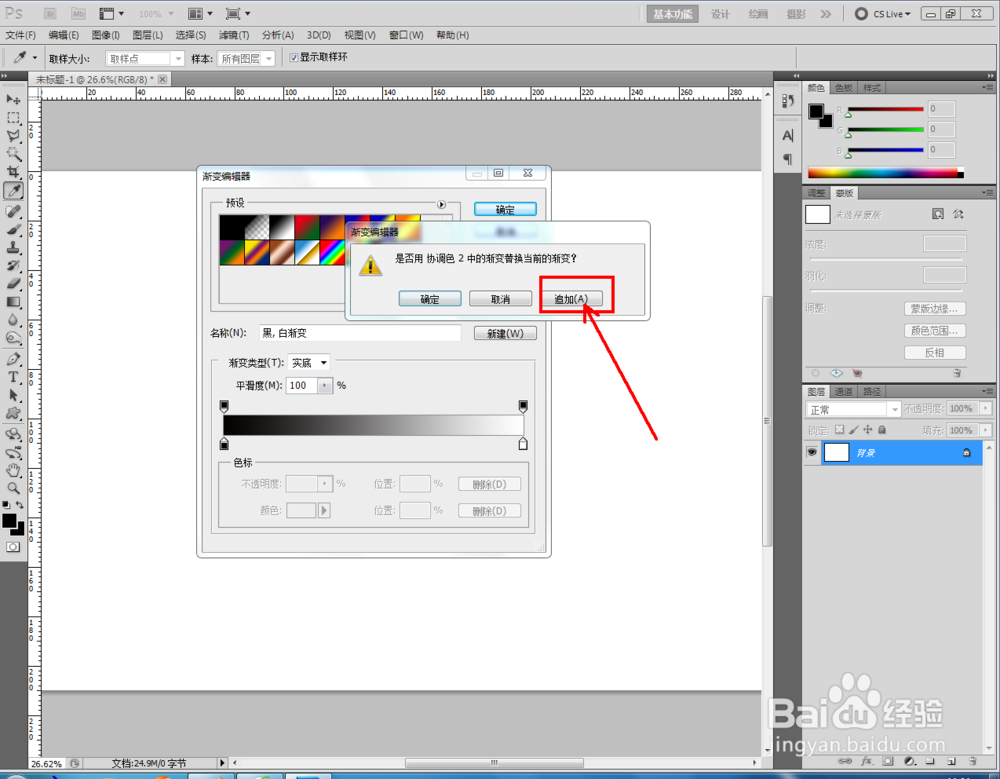The width and height of the screenshot is (1000, 779).
Task: Open the Paragraph panel icon
Action: 788,159
